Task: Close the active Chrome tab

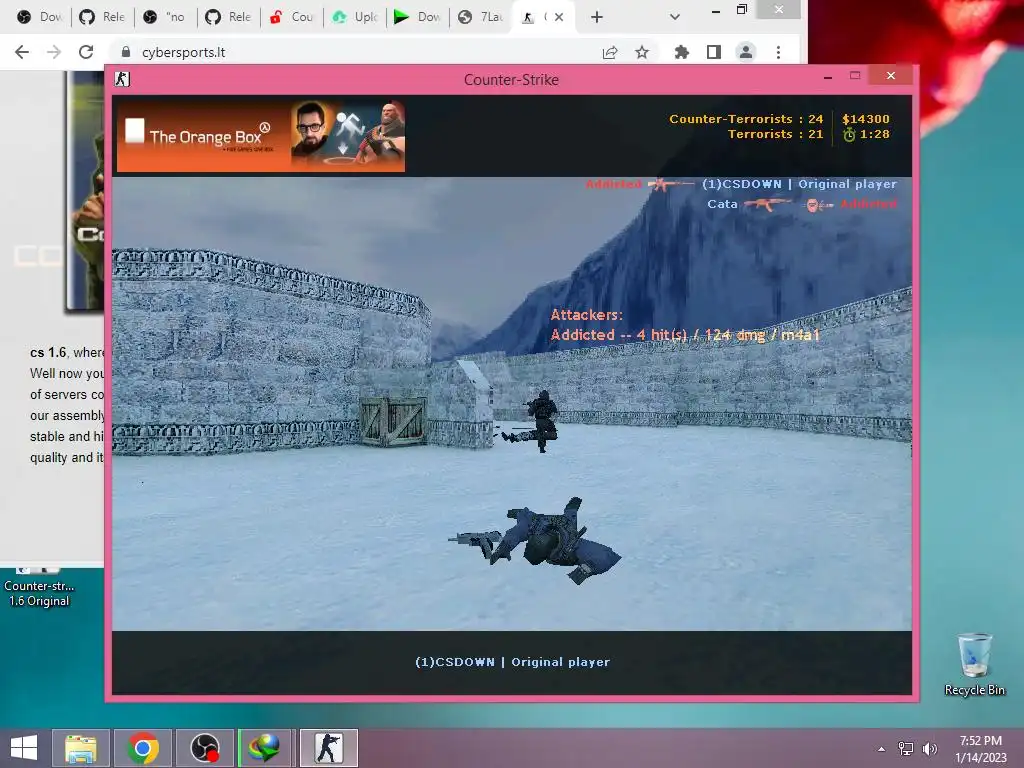Action: (x=558, y=17)
